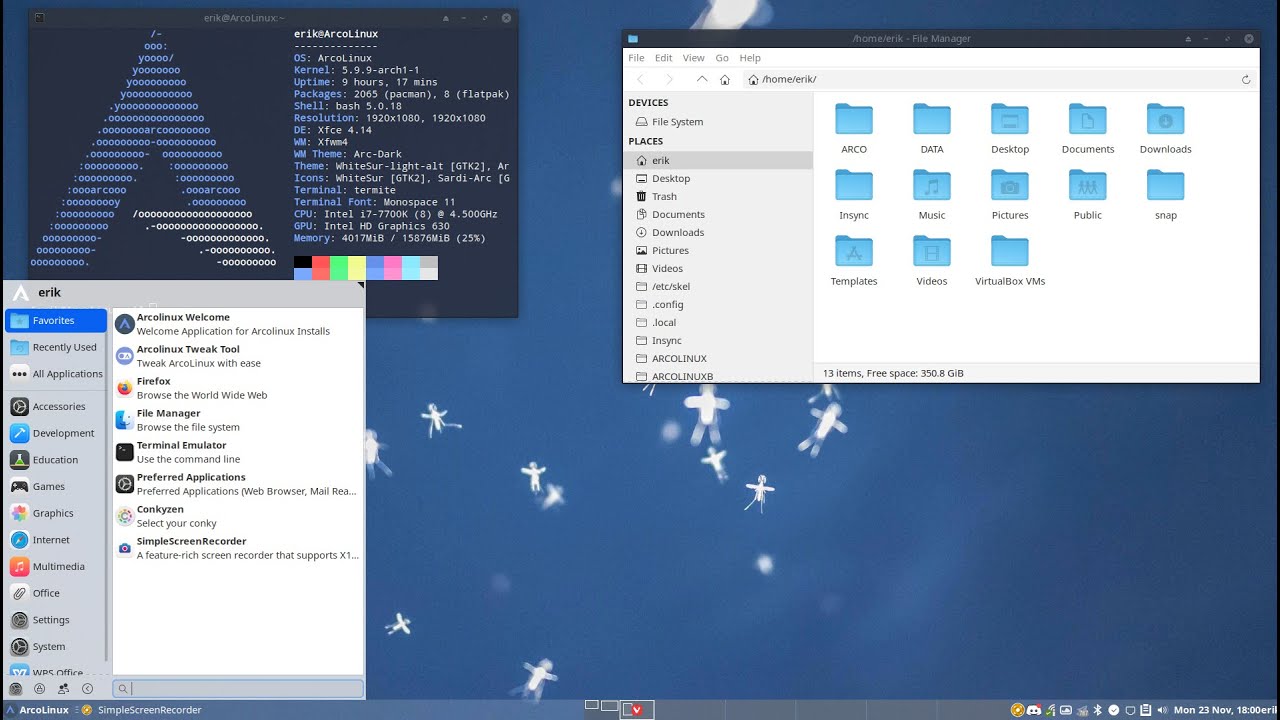Click the clipboard manager tray icon
Screen dimensions: 1280x720
point(1145,710)
